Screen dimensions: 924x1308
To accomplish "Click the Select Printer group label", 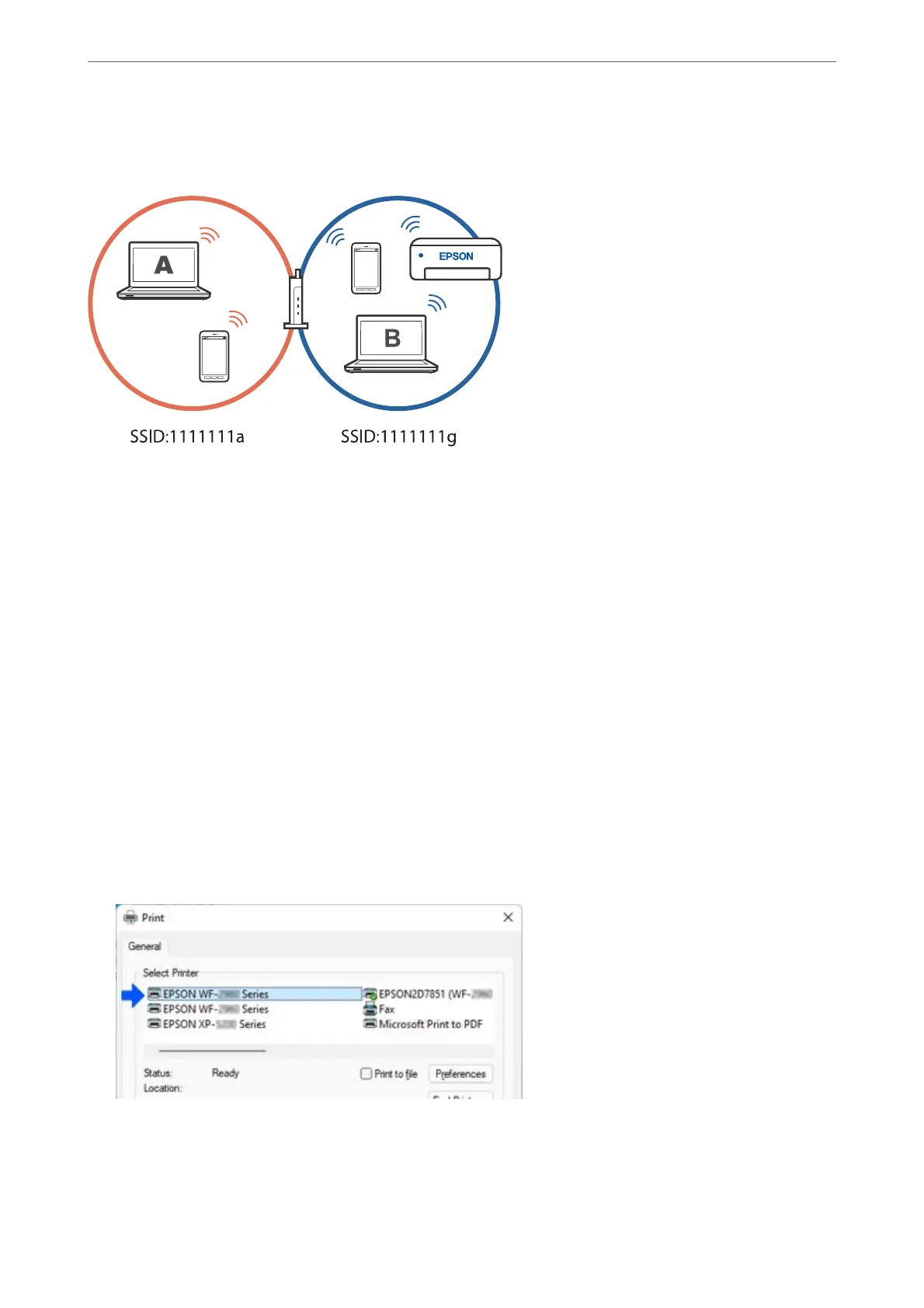I will tap(171, 972).
